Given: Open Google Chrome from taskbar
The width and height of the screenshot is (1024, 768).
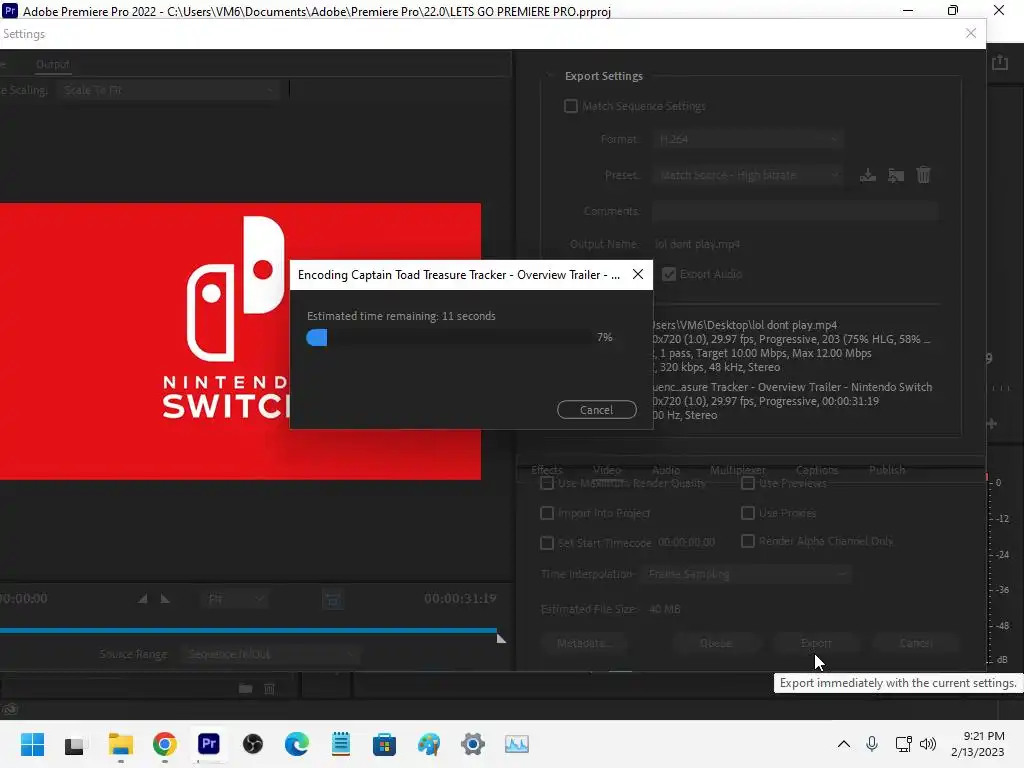Looking at the screenshot, I should (x=165, y=744).
